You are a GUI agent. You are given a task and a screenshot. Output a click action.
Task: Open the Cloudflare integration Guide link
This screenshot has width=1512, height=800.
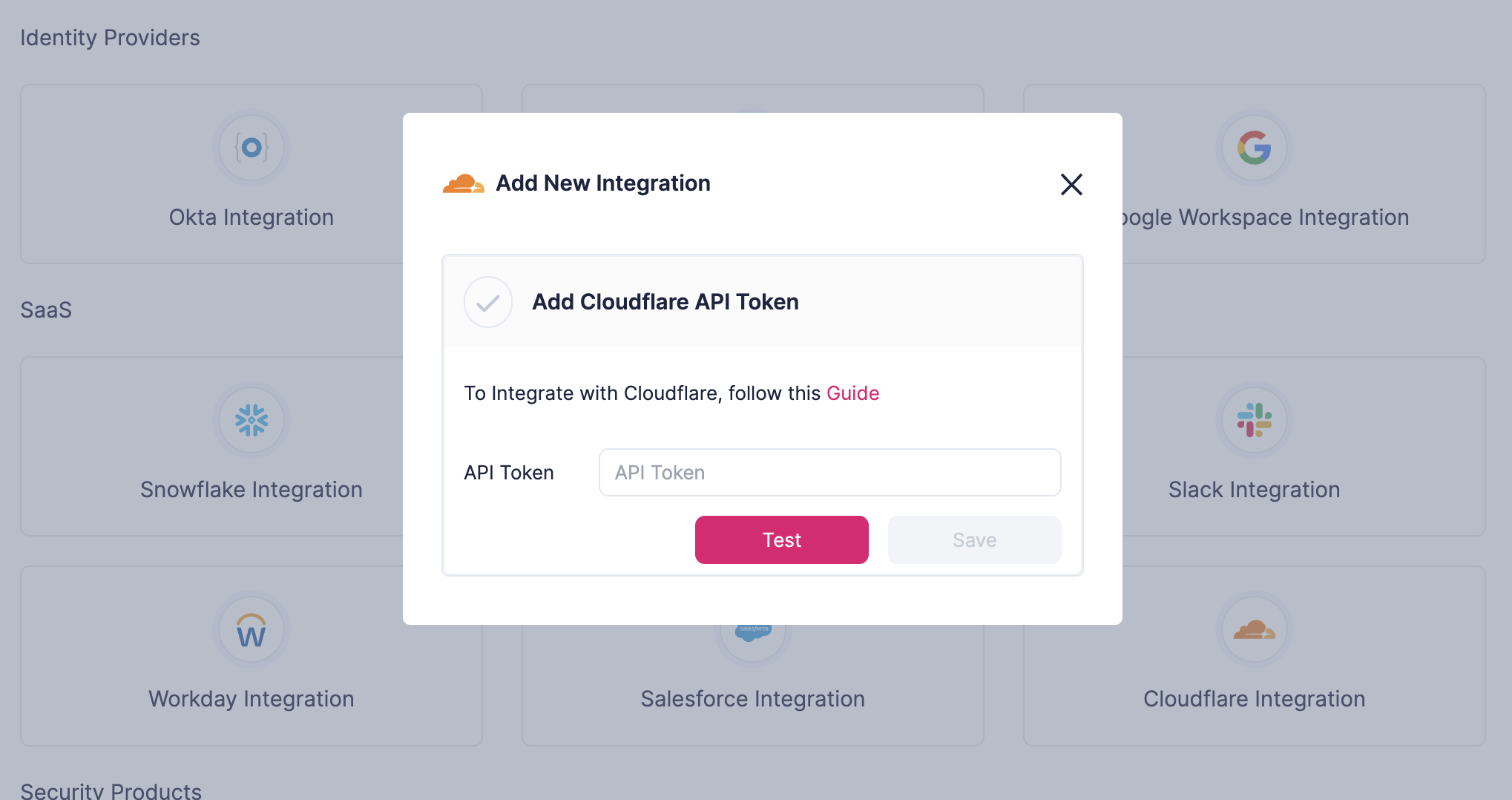(x=852, y=393)
